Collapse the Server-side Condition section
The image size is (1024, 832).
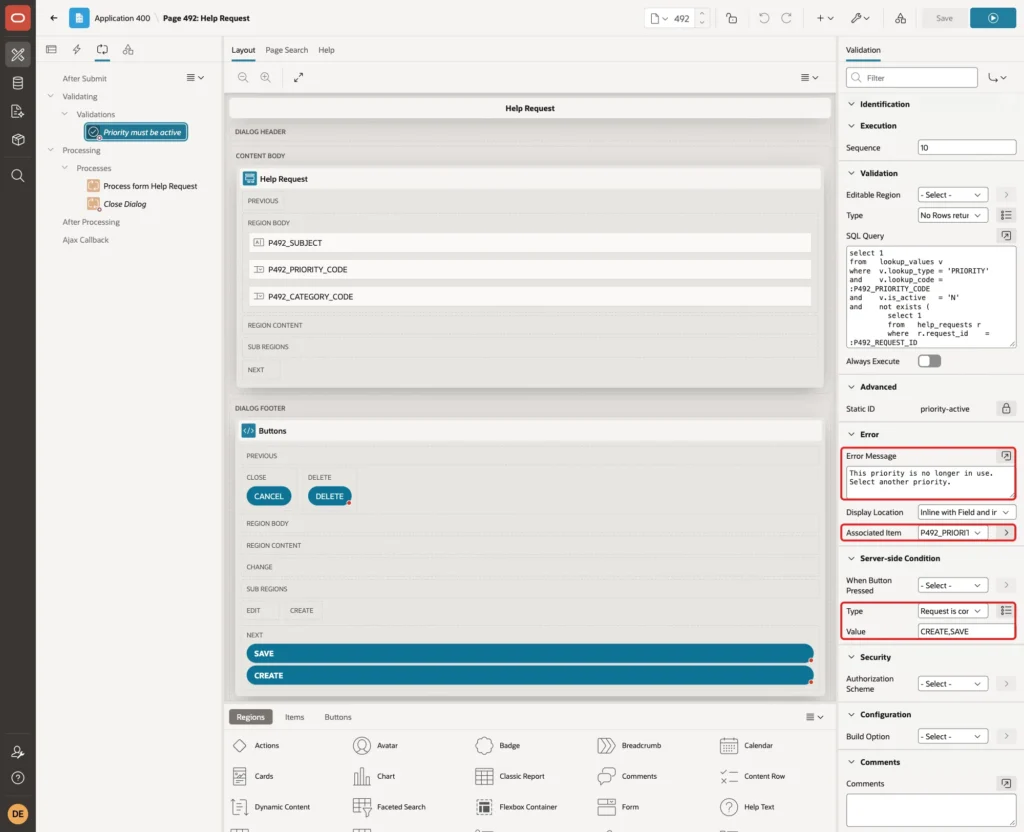[851, 558]
